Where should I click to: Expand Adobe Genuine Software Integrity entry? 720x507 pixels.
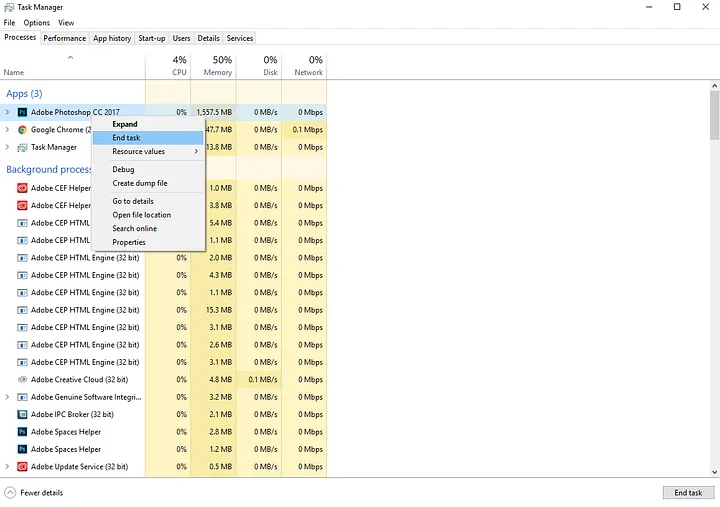(x=7, y=397)
